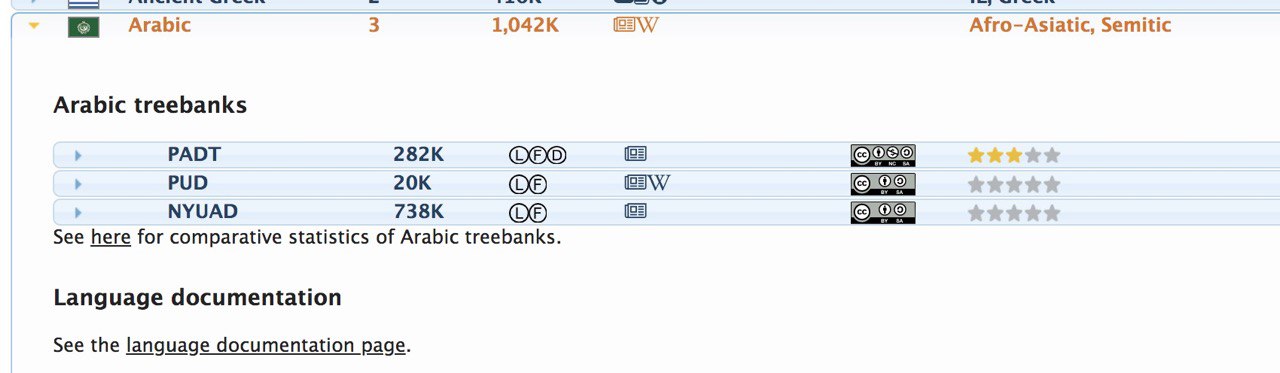
Task: Click the PUD news genre icon
Action: (x=635, y=183)
